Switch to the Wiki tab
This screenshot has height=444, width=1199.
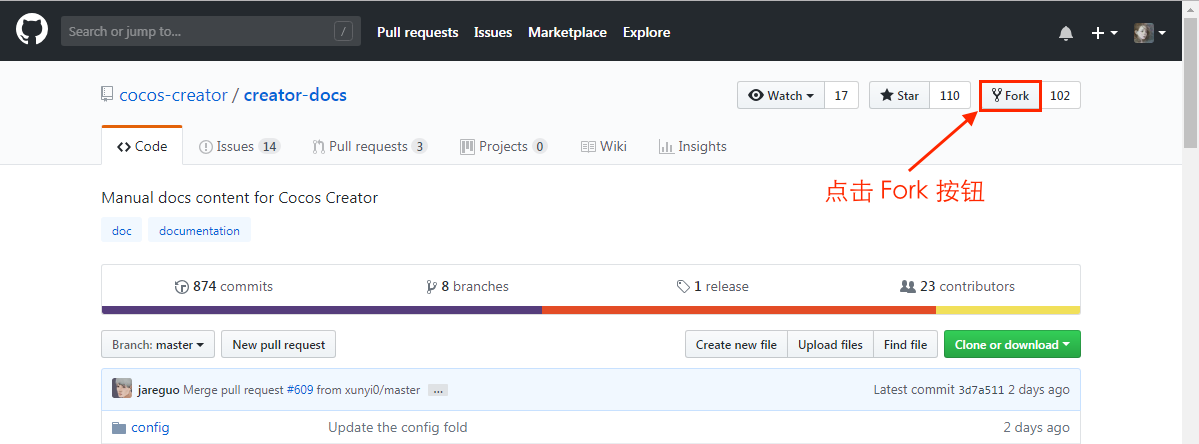pyautogui.click(x=604, y=146)
